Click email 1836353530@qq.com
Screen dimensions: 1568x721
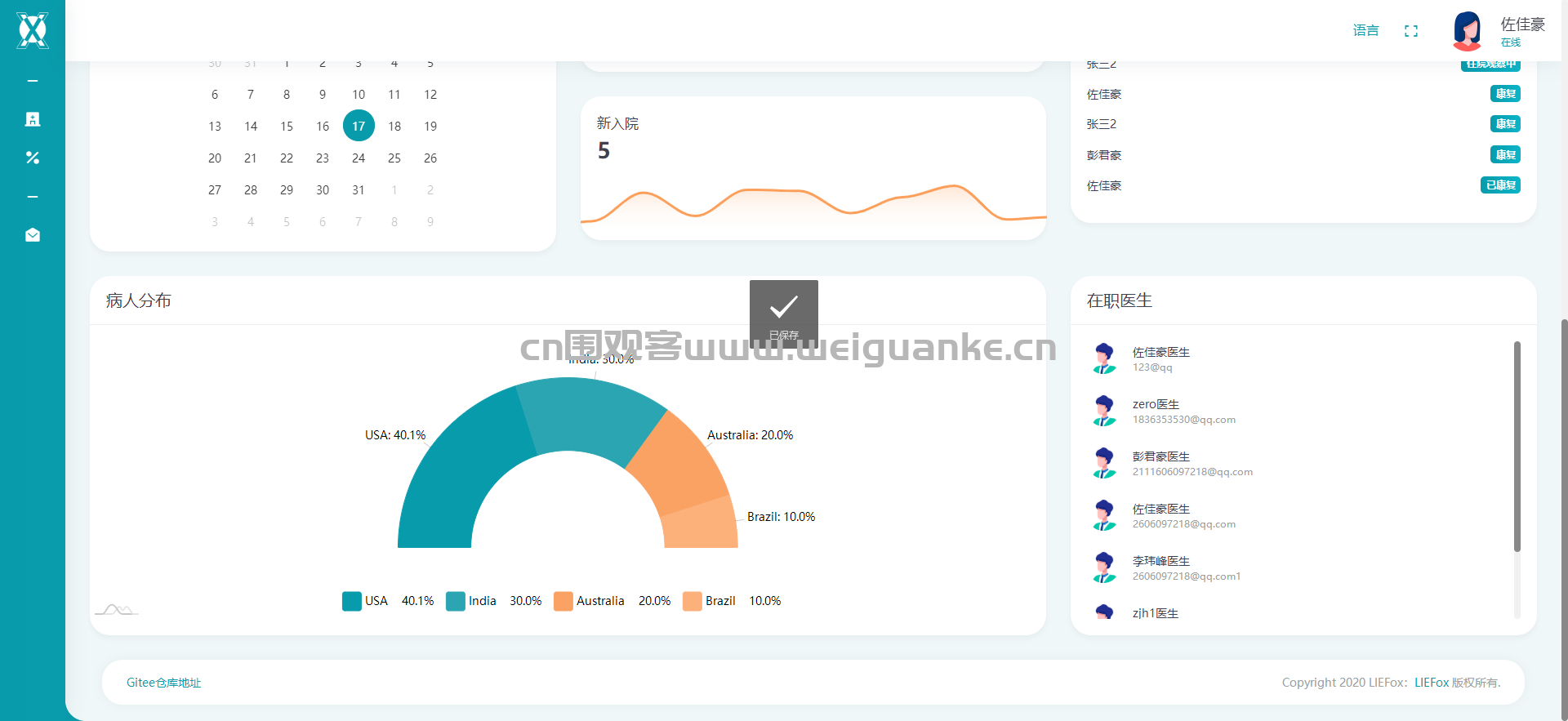point(1184,420)
